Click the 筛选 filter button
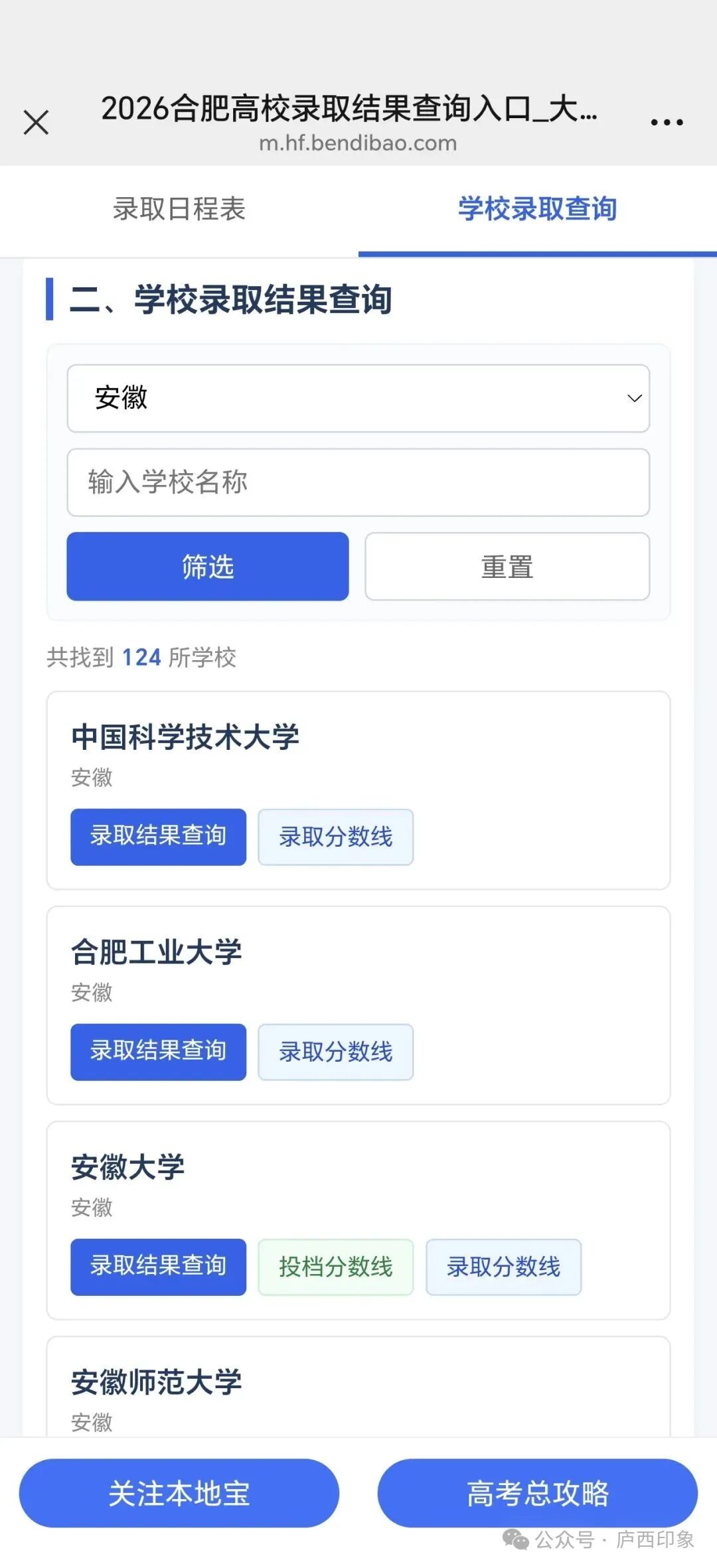 coord(208,566)
